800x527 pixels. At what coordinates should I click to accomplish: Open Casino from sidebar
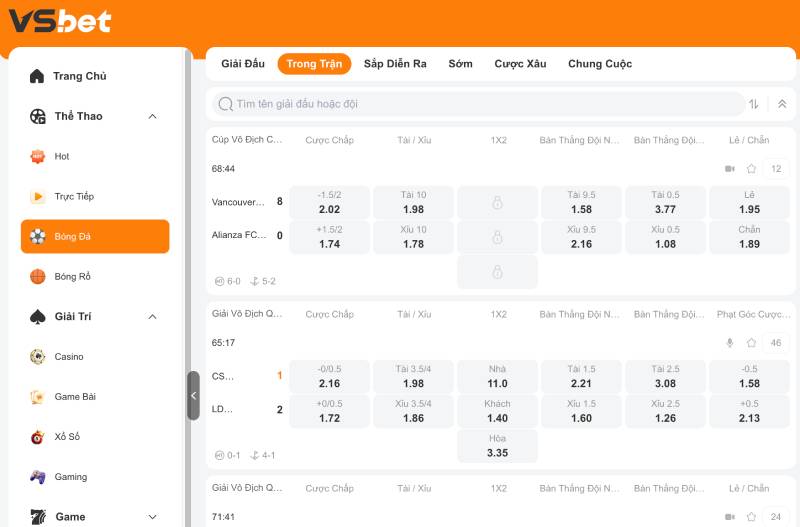69,357
